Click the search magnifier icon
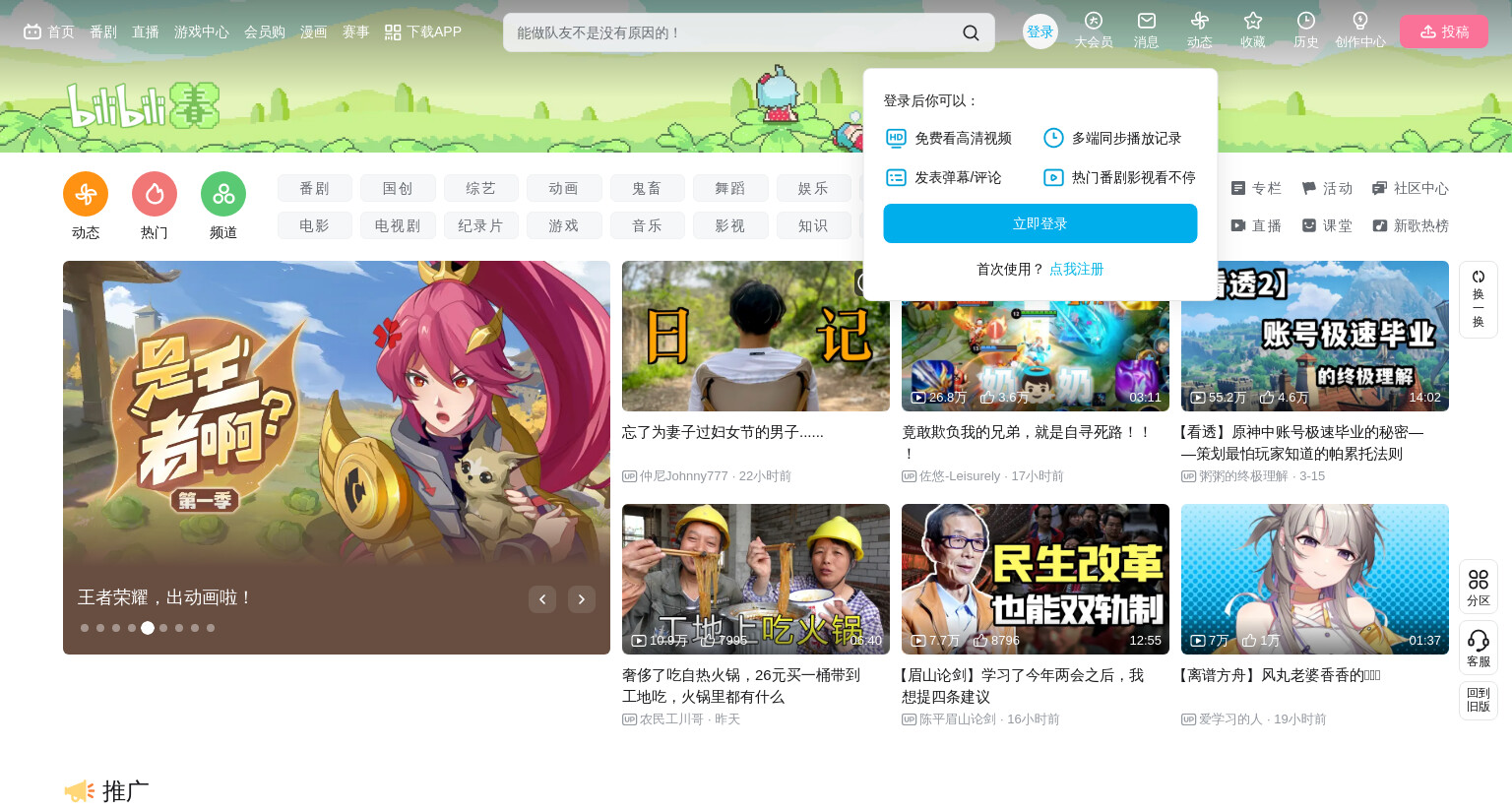Image resolution: width=1512 pixels, height=811 pixels. (971, 32)
